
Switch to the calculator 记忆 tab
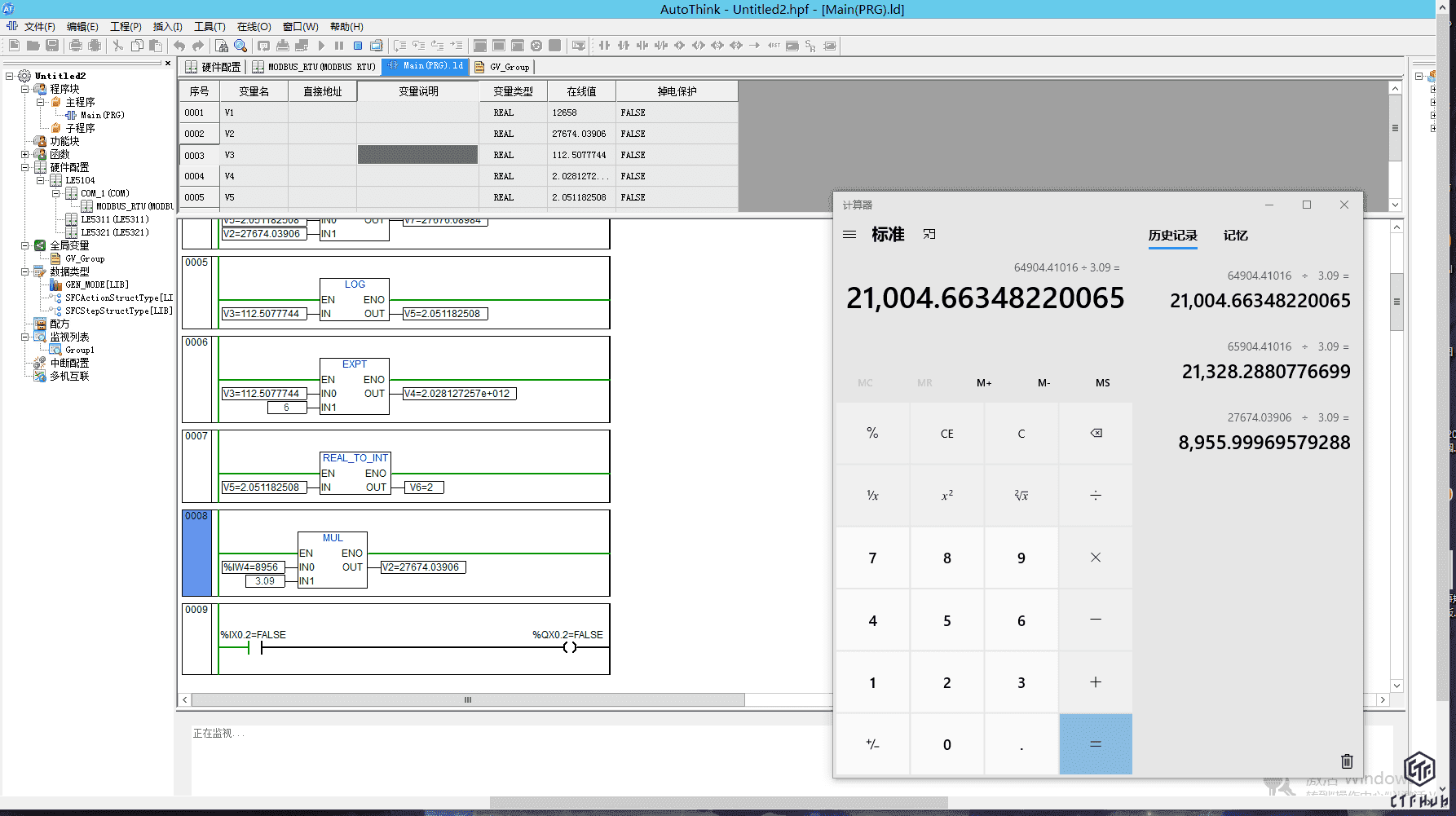[1235, 236]
